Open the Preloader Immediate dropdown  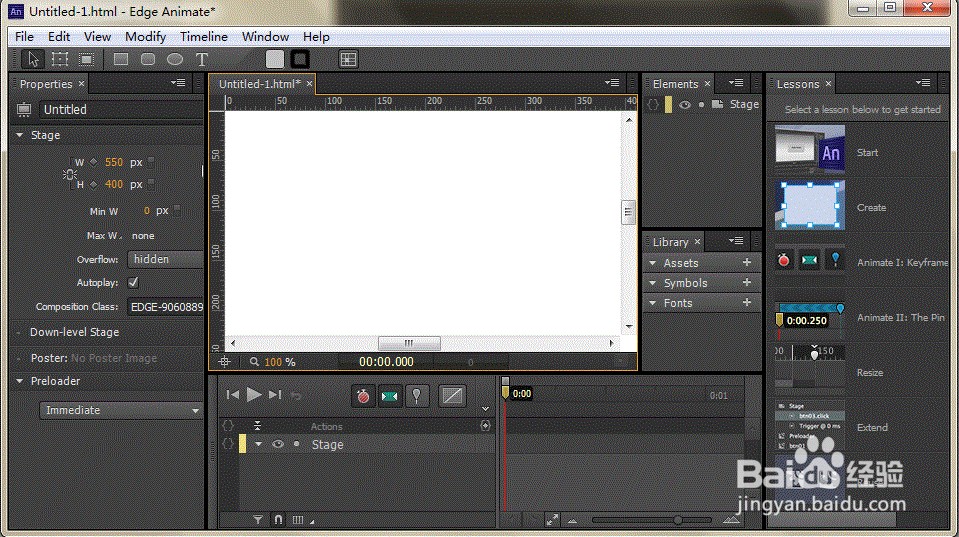tap(122, 410)
